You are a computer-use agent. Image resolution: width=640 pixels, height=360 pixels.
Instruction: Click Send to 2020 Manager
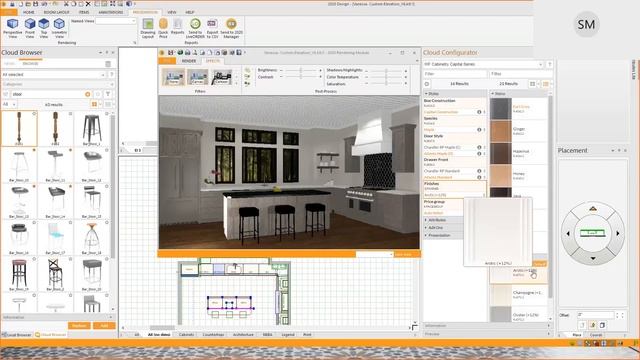(231, 28)
